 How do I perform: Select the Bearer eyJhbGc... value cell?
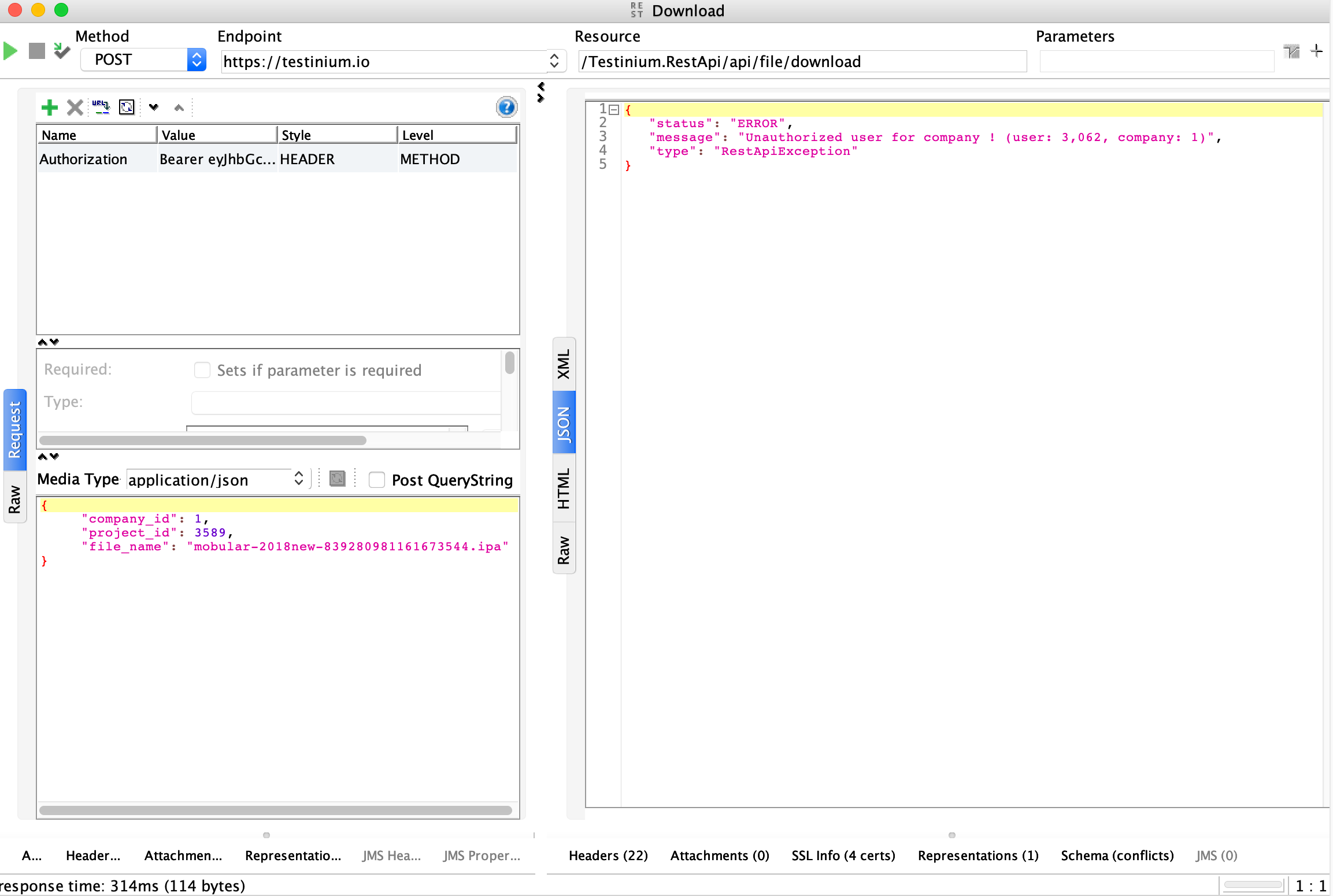217,159
